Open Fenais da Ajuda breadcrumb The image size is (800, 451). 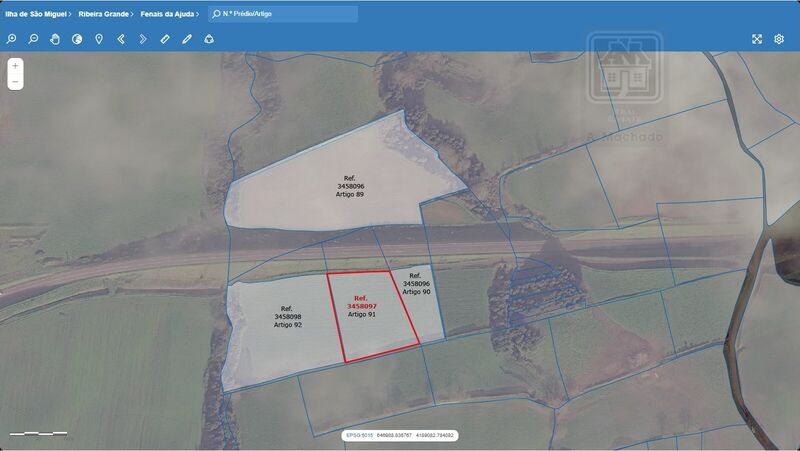(x=167, y=14)
